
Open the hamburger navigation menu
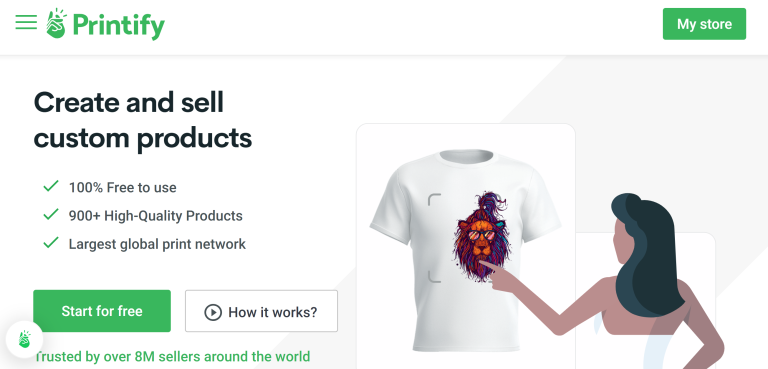coord(26,22)
